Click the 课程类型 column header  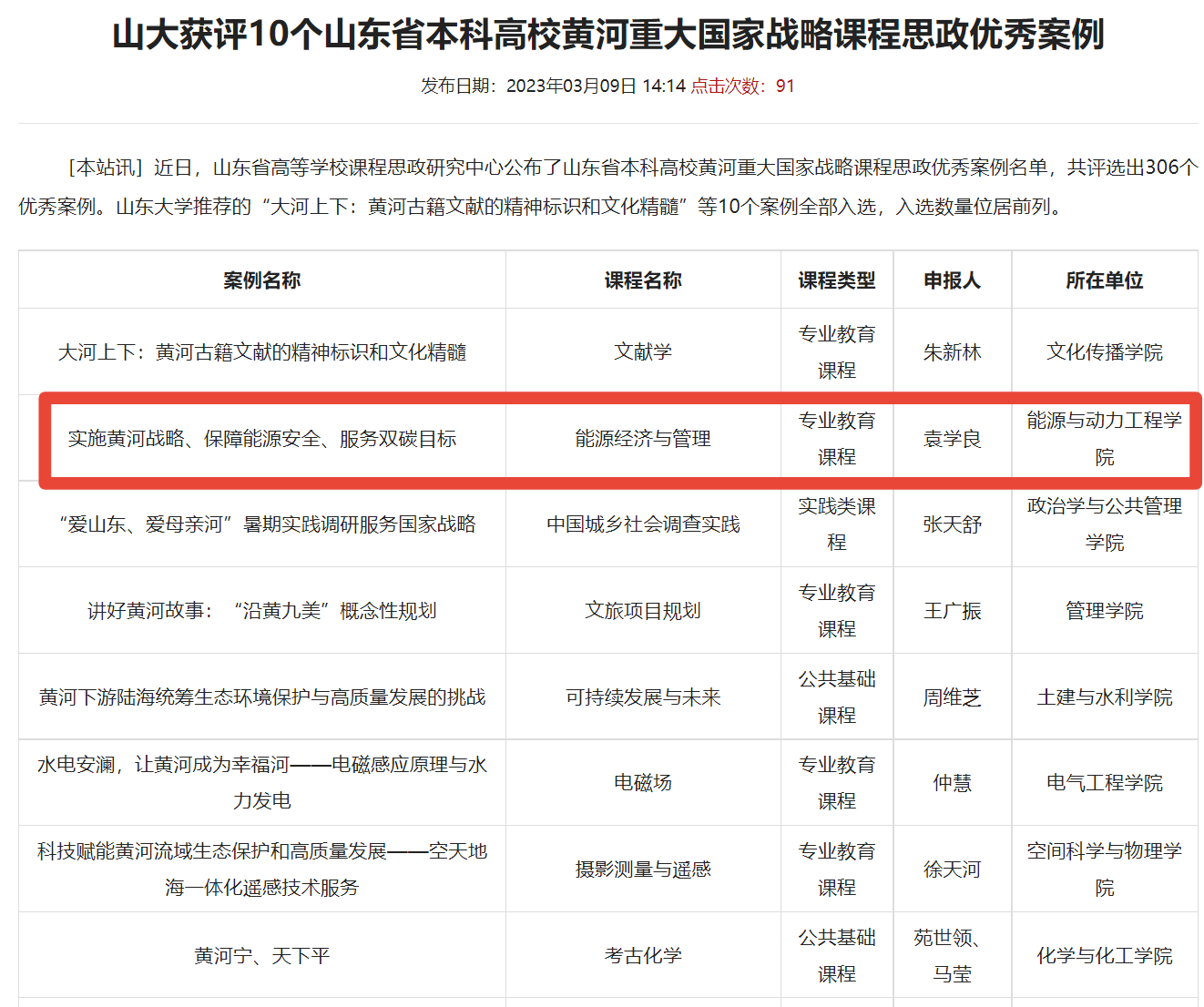pyautogui.click(x=837, y=280)
